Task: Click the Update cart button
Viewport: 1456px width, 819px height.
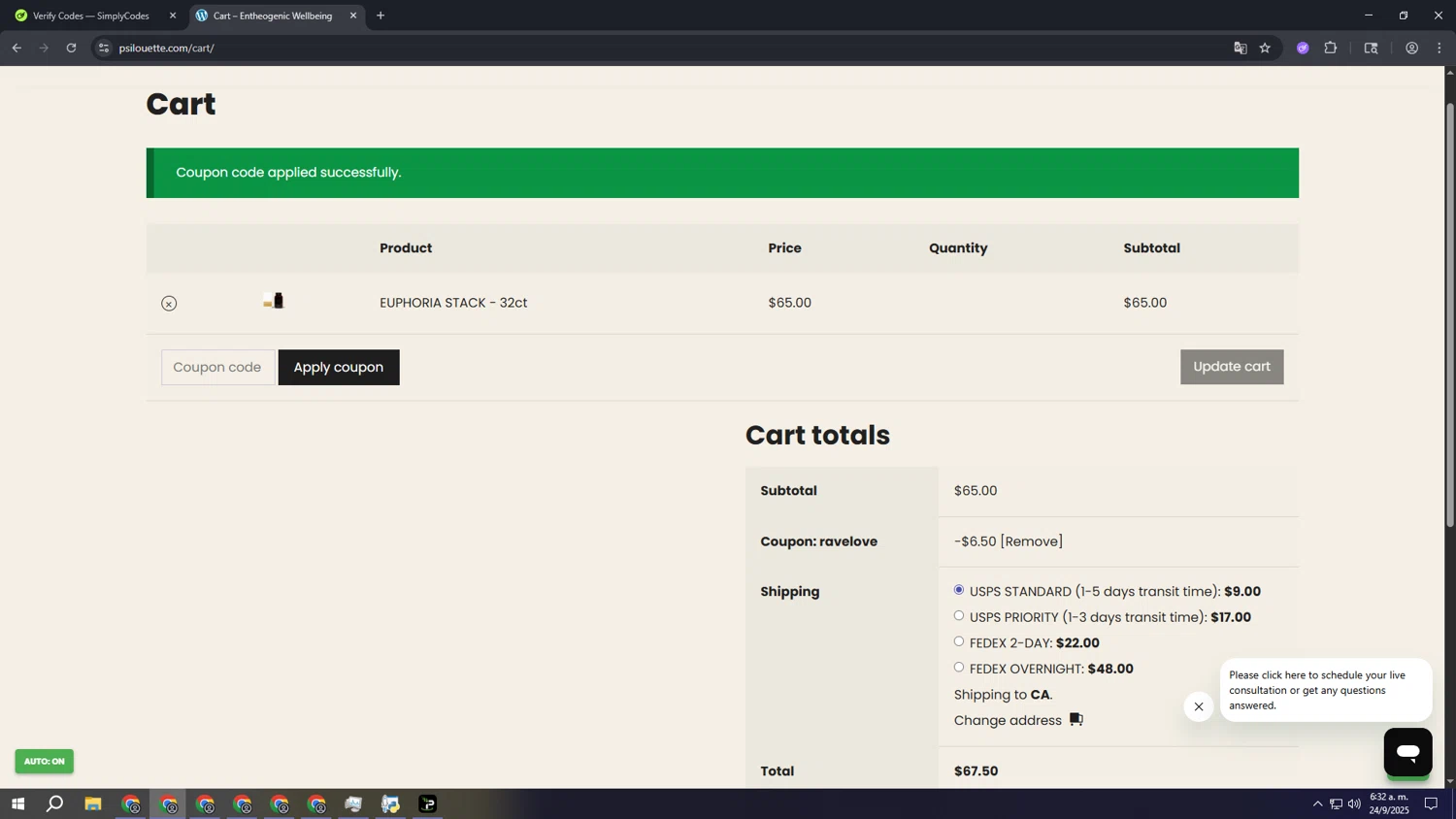Action: coord(1232,367)
